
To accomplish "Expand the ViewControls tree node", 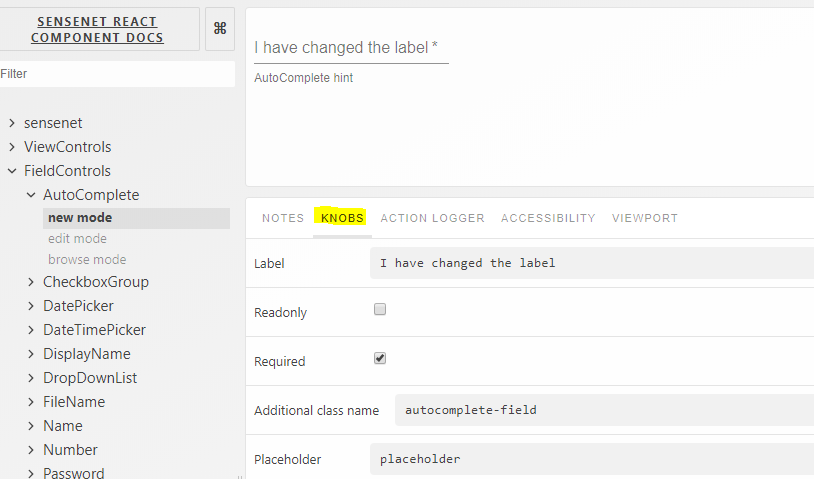I will pos(12,147).
